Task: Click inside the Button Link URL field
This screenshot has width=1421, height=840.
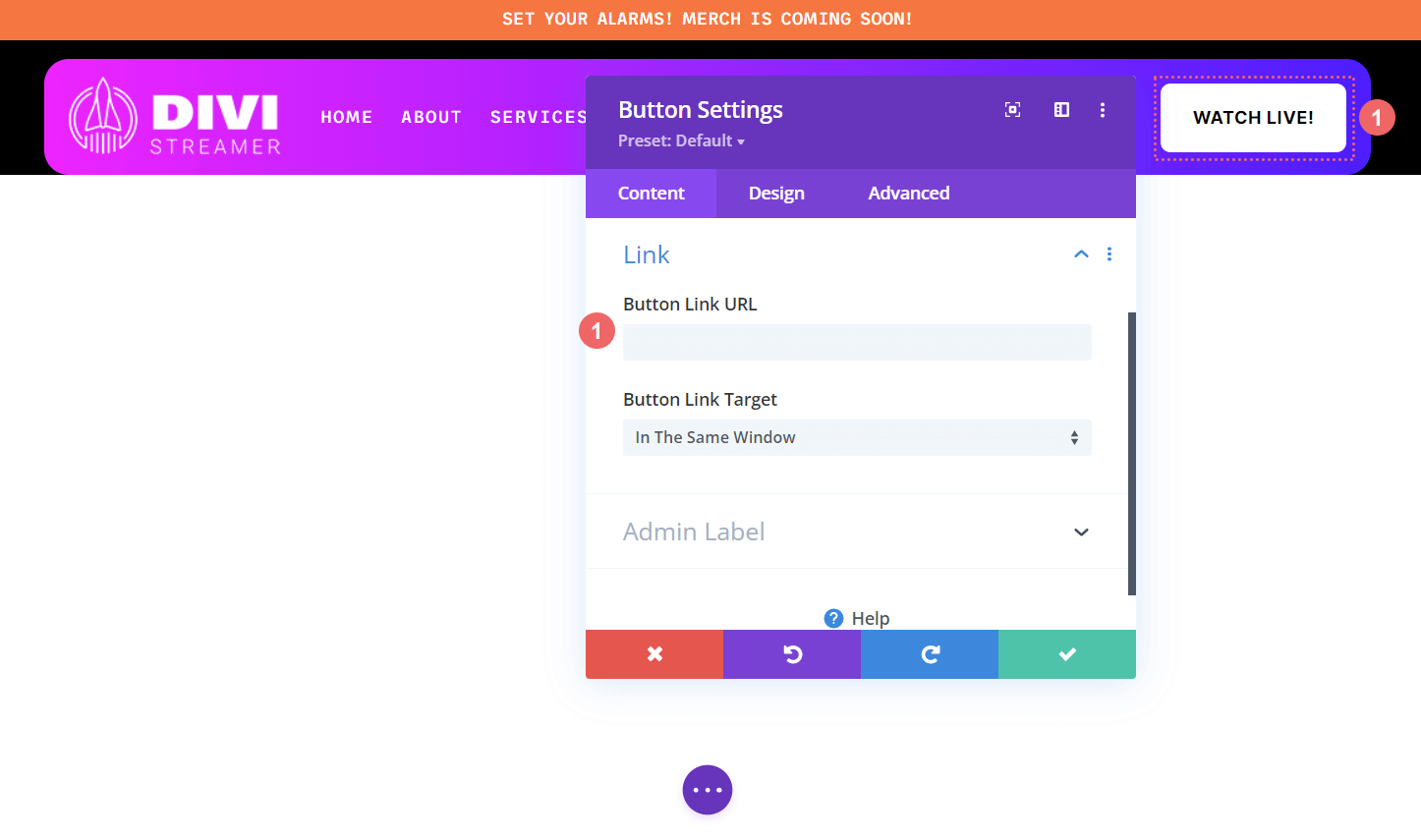Action: [856, 342]
